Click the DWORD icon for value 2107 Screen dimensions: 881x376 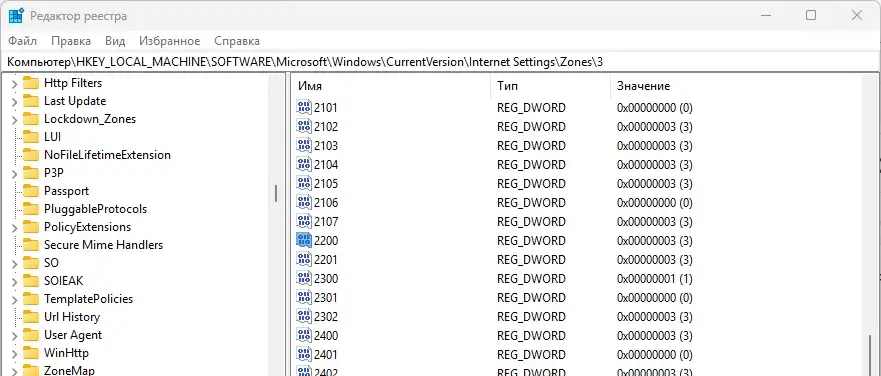303,221
